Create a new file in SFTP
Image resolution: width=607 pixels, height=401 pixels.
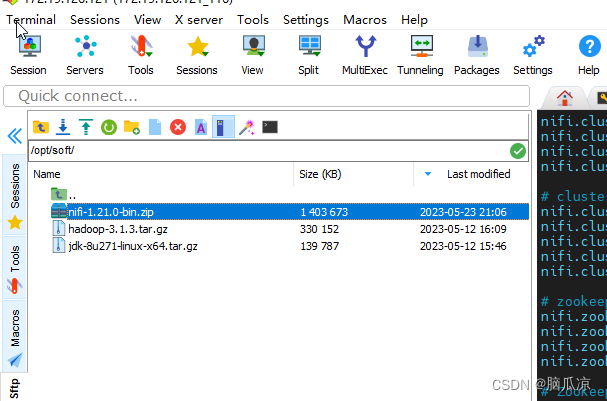[155, 127]
